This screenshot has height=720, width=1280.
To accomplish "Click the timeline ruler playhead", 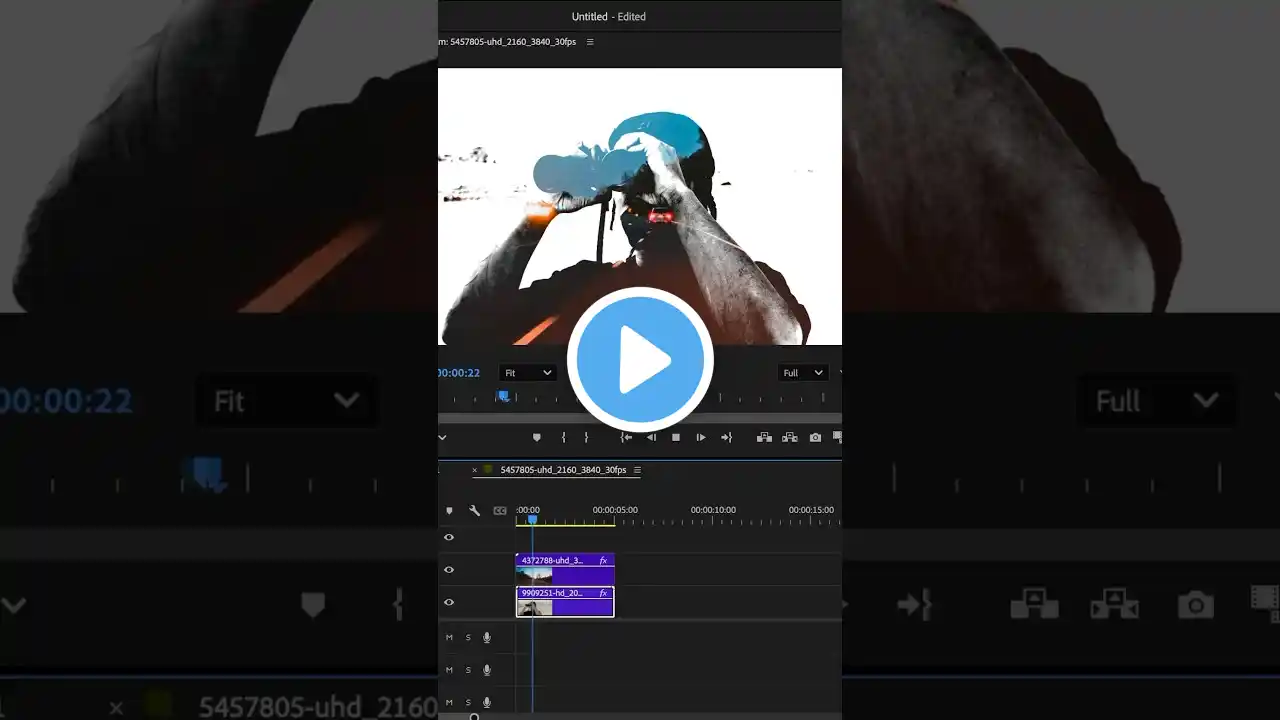I will 532,519.
